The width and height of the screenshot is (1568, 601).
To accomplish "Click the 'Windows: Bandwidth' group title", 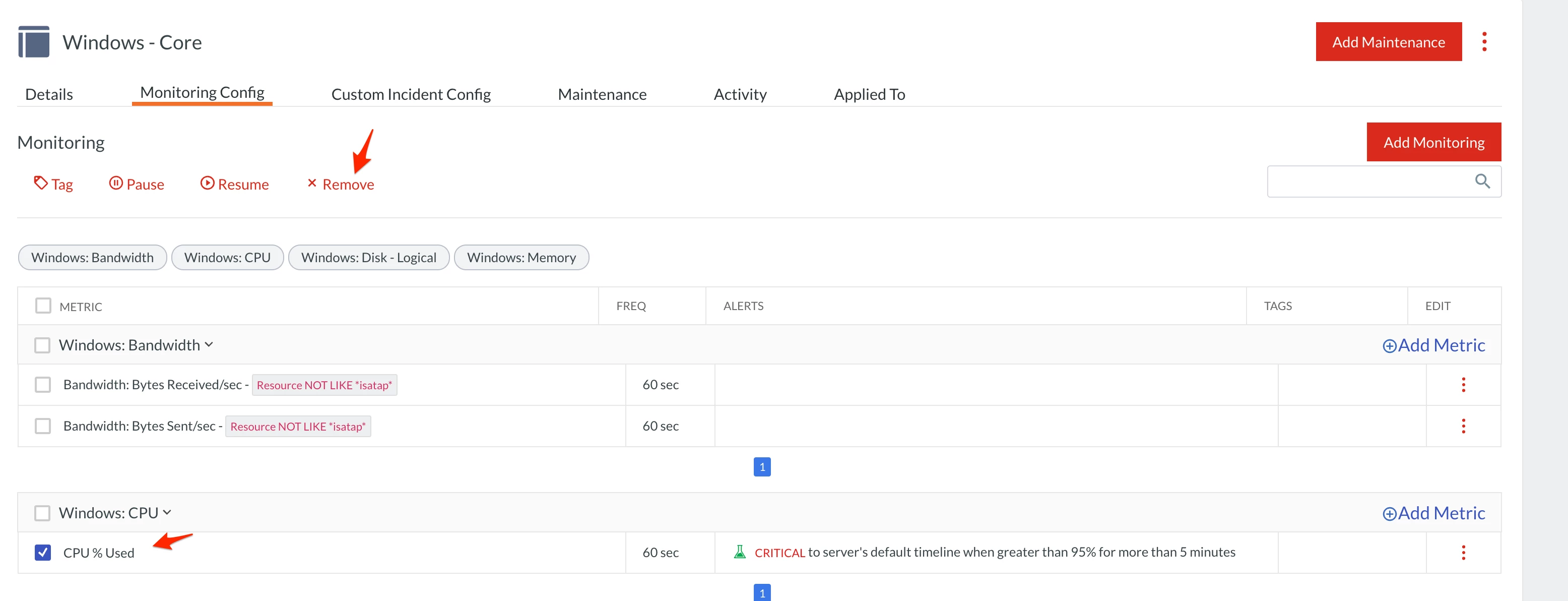I will pos(129,345).
